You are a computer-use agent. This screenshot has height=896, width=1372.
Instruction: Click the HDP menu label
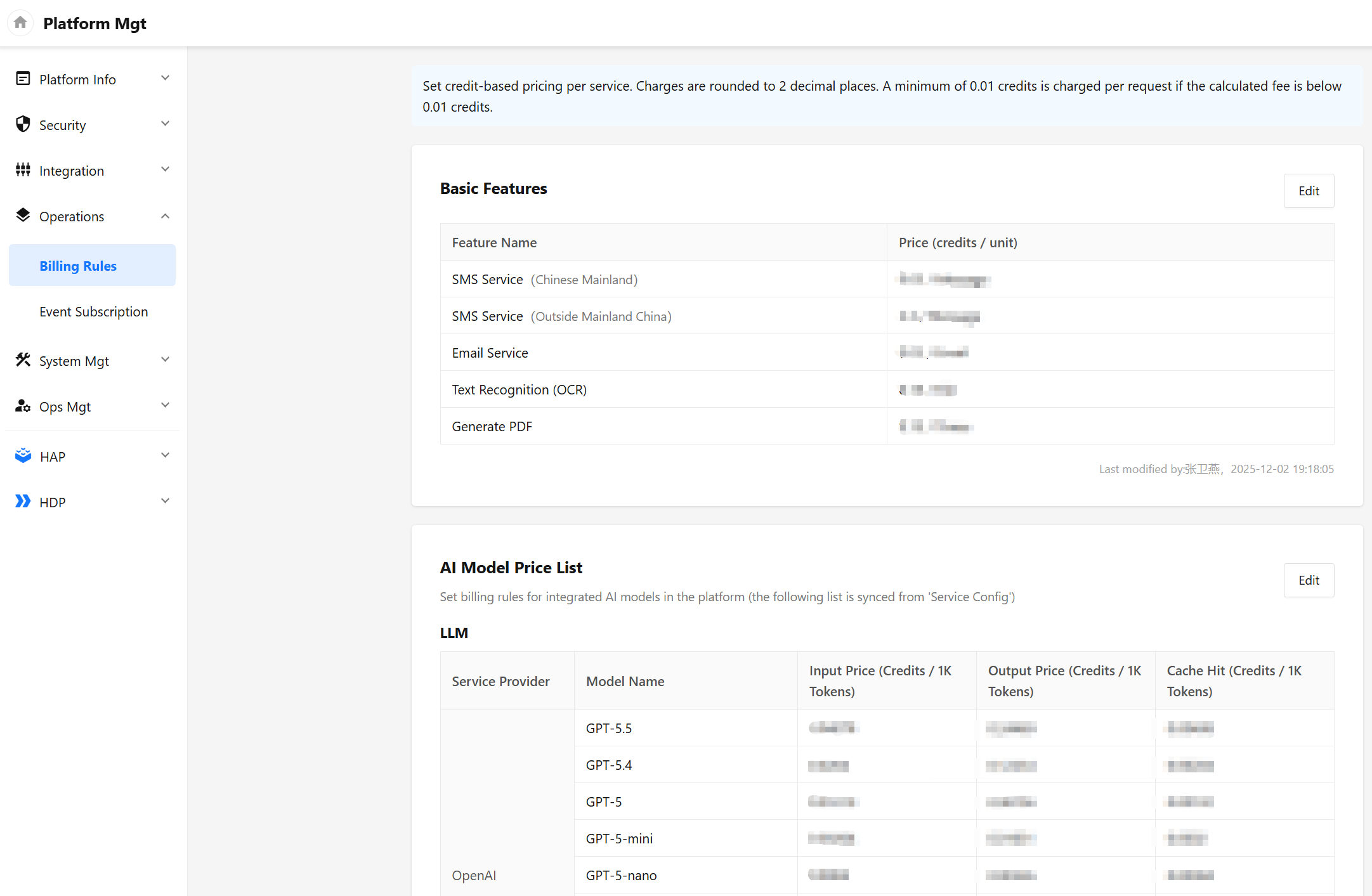(x=53, y=502)
